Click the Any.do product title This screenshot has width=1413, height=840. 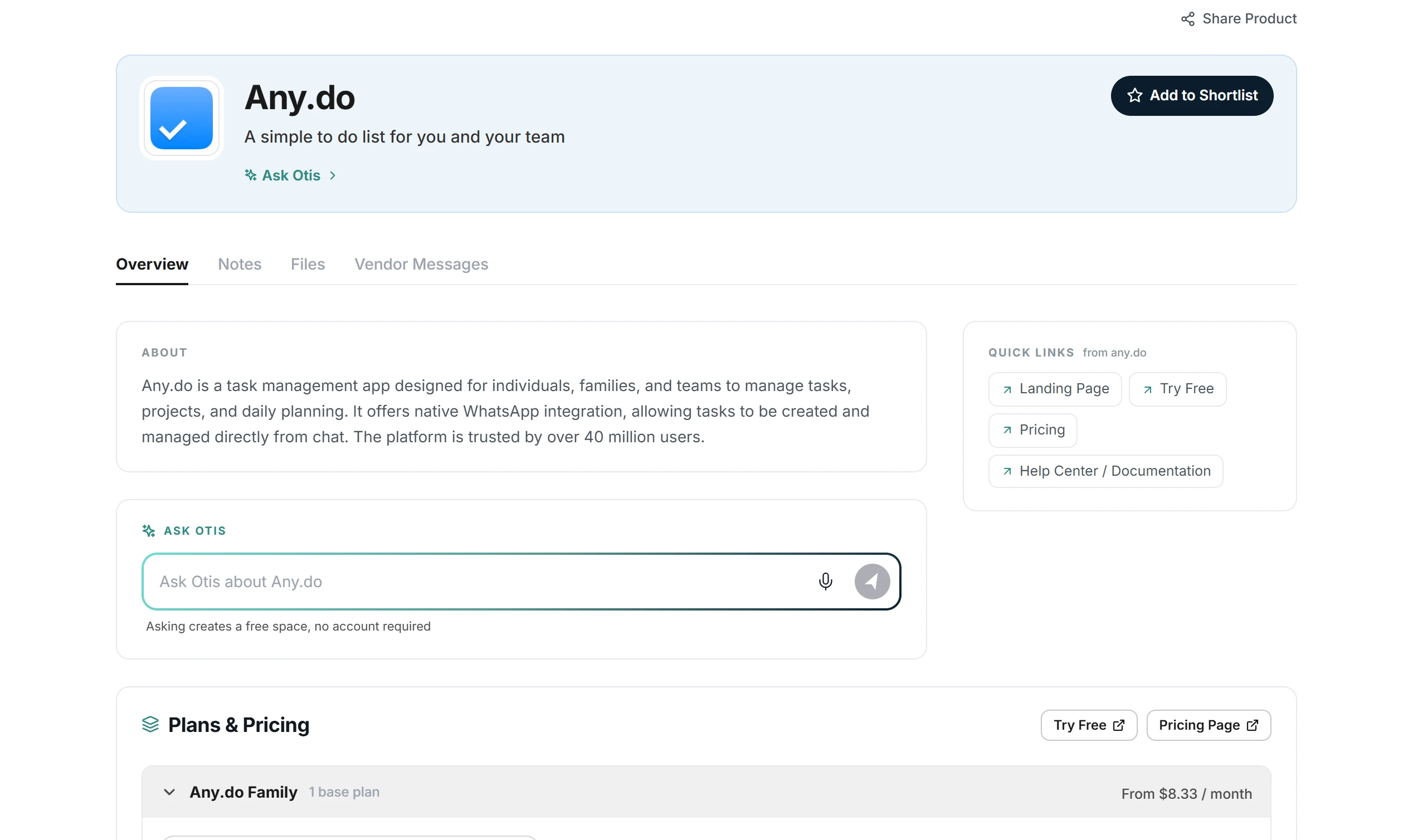299,97
